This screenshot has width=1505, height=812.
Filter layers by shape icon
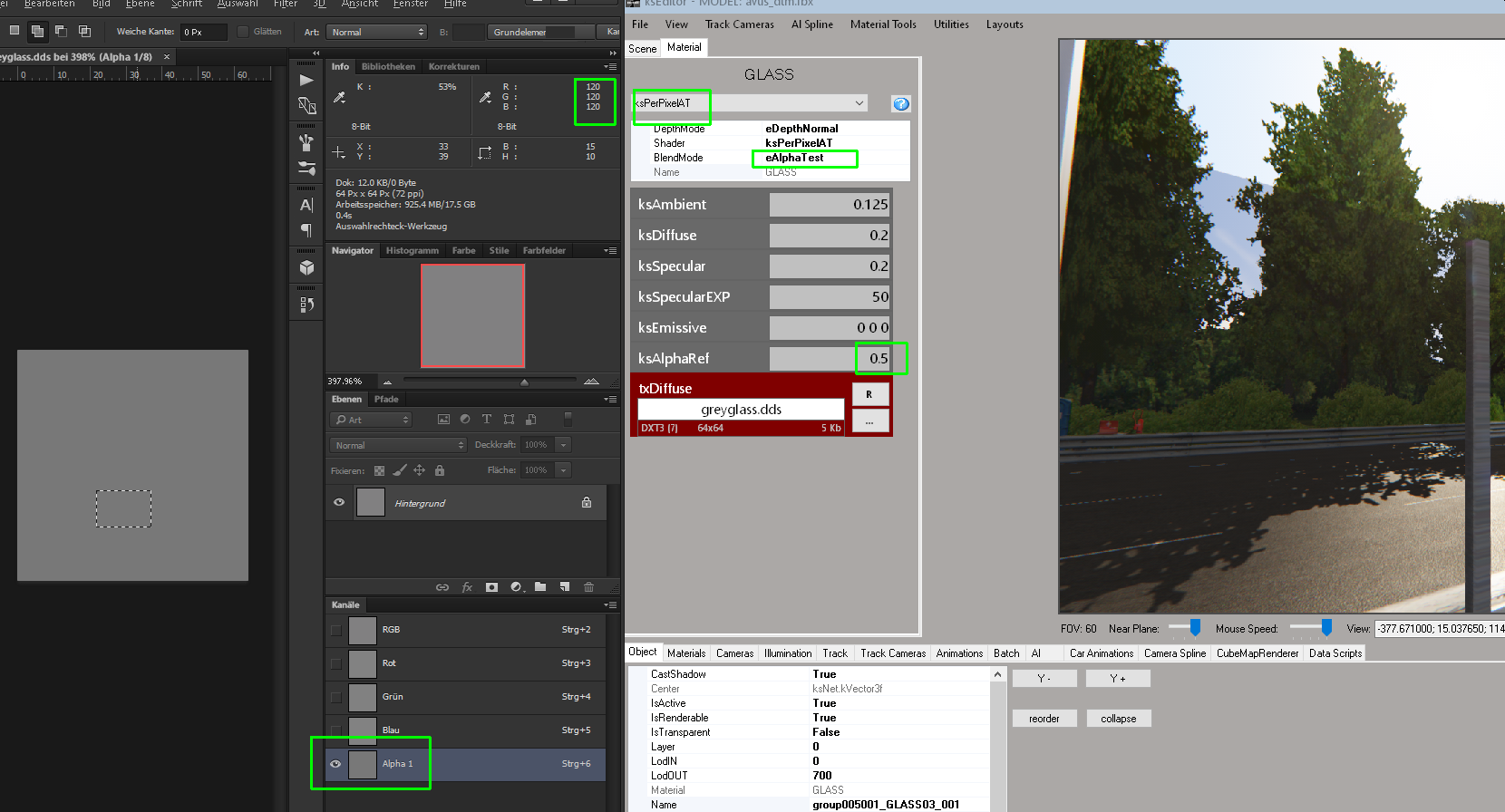coord(509,420)
